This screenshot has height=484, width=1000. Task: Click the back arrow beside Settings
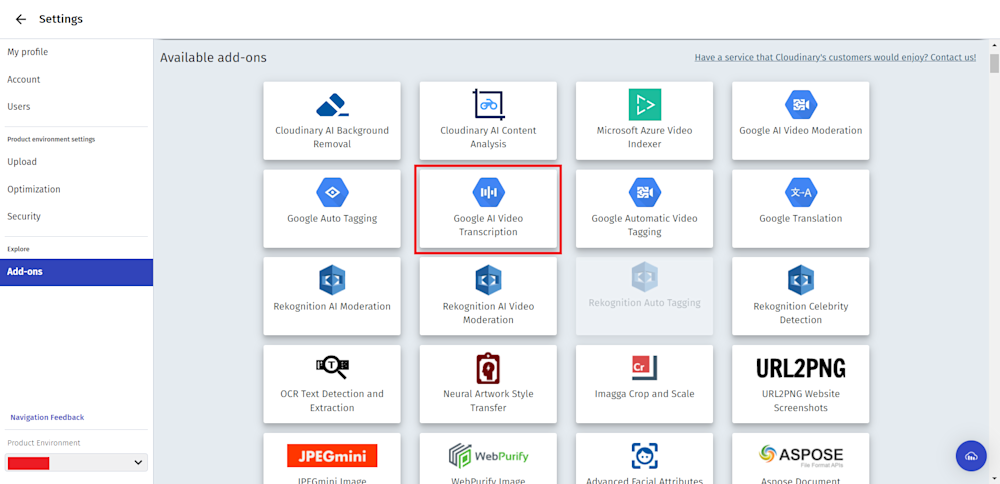(21, 19)
